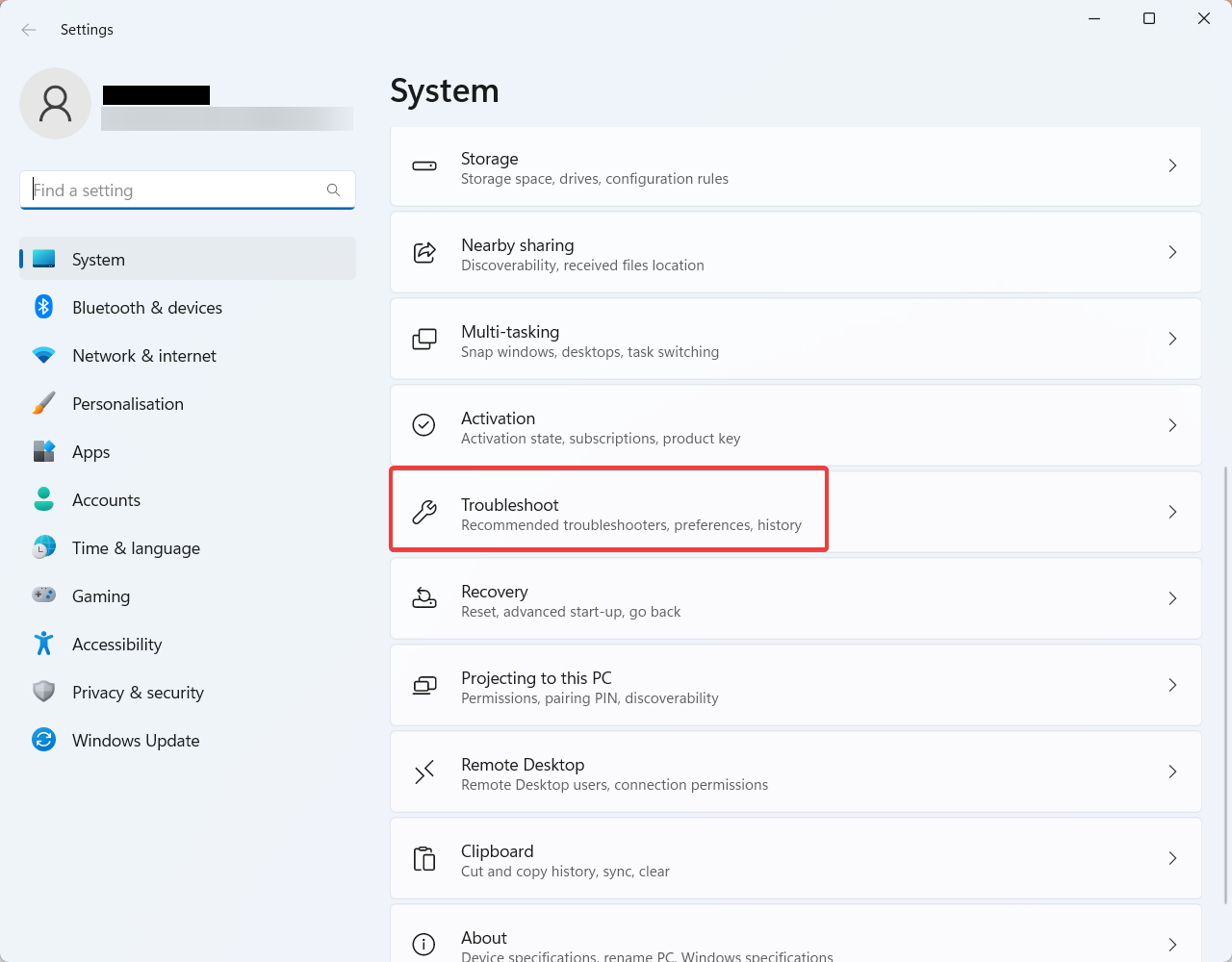Click the Remote Desktop arrows icon
This screenshot has height=962, width=1232.
[424, 772]
